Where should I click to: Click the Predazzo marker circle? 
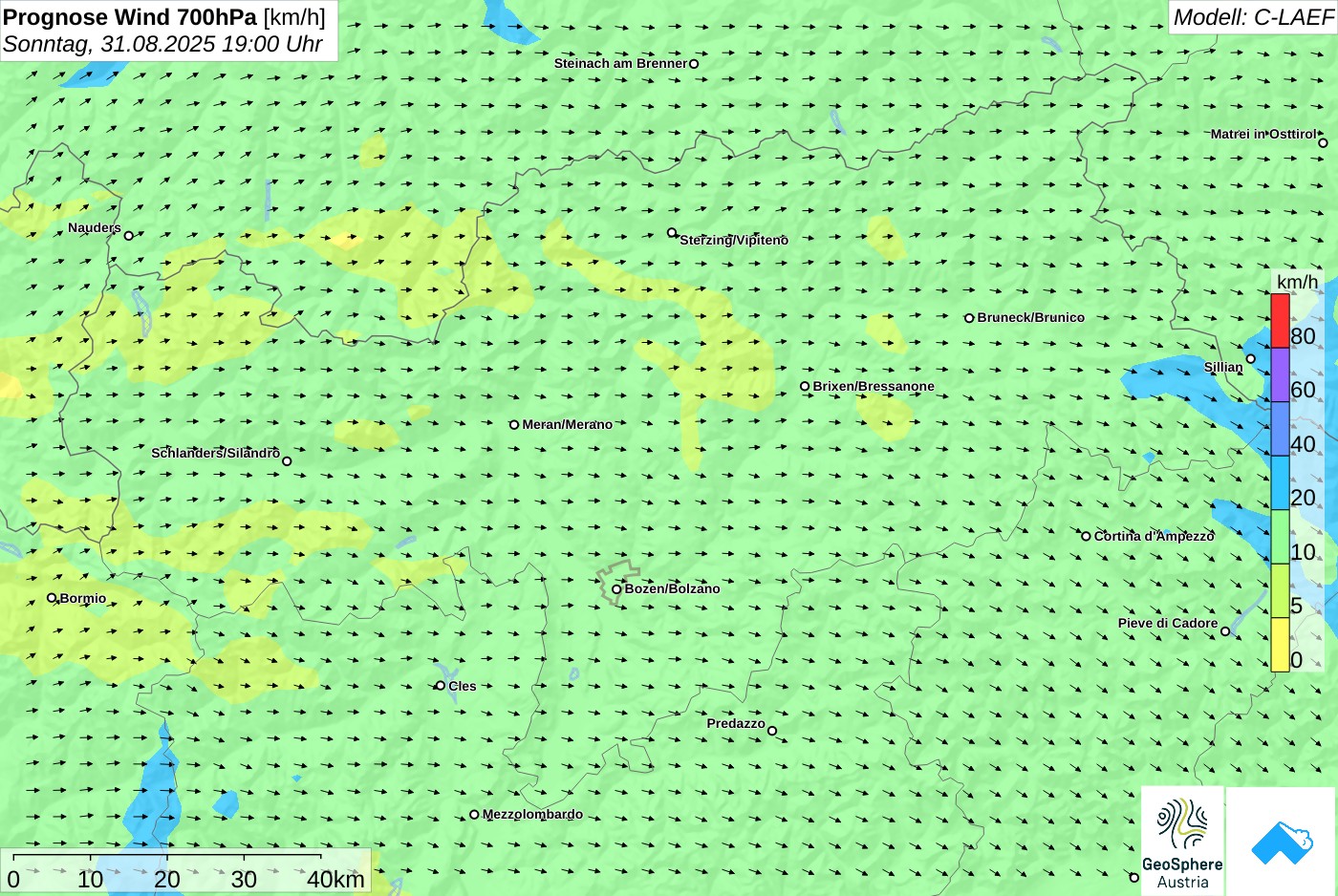click(772, 732)
